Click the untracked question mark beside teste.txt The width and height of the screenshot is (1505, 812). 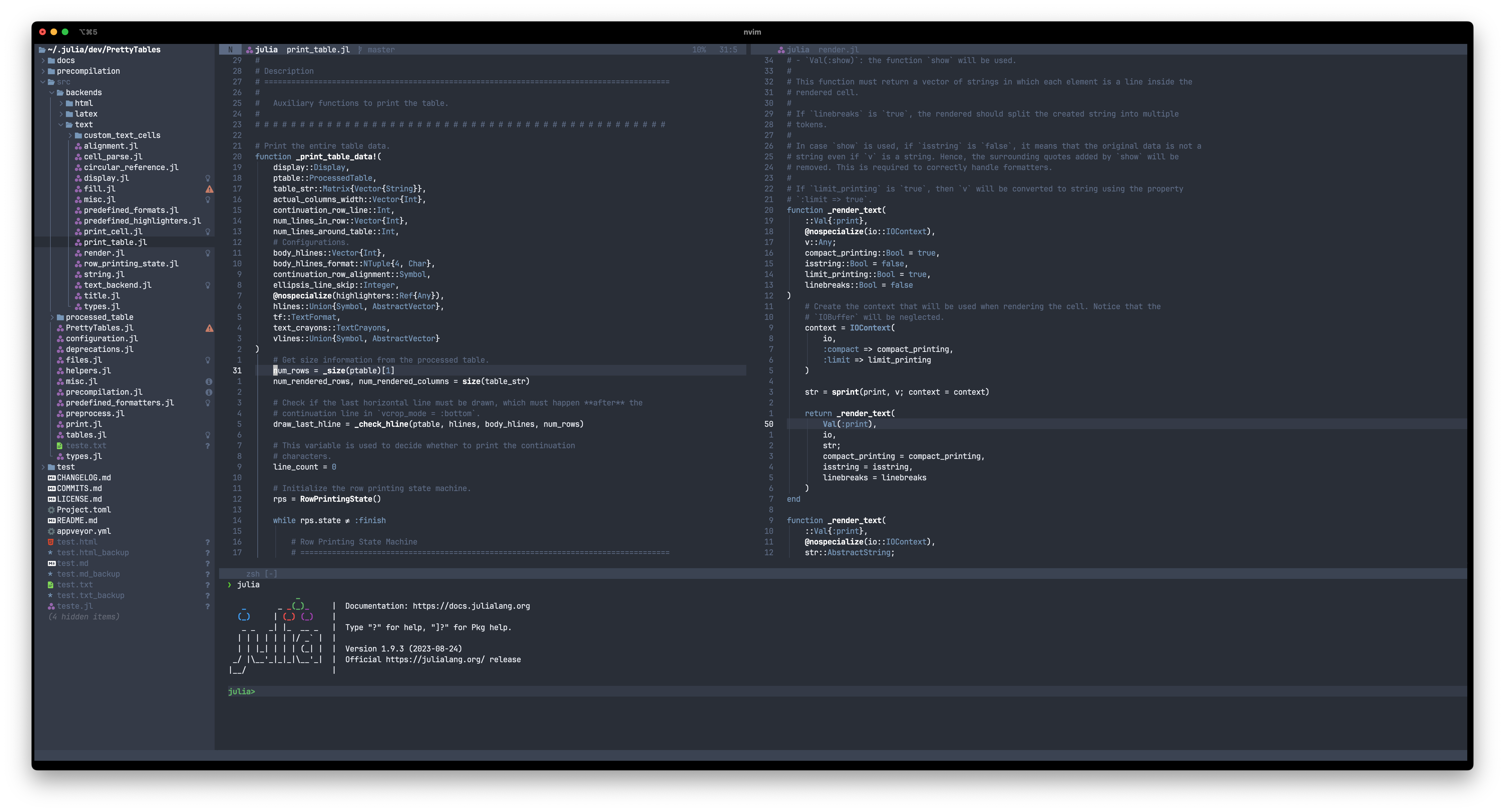[x=207, y=446]
